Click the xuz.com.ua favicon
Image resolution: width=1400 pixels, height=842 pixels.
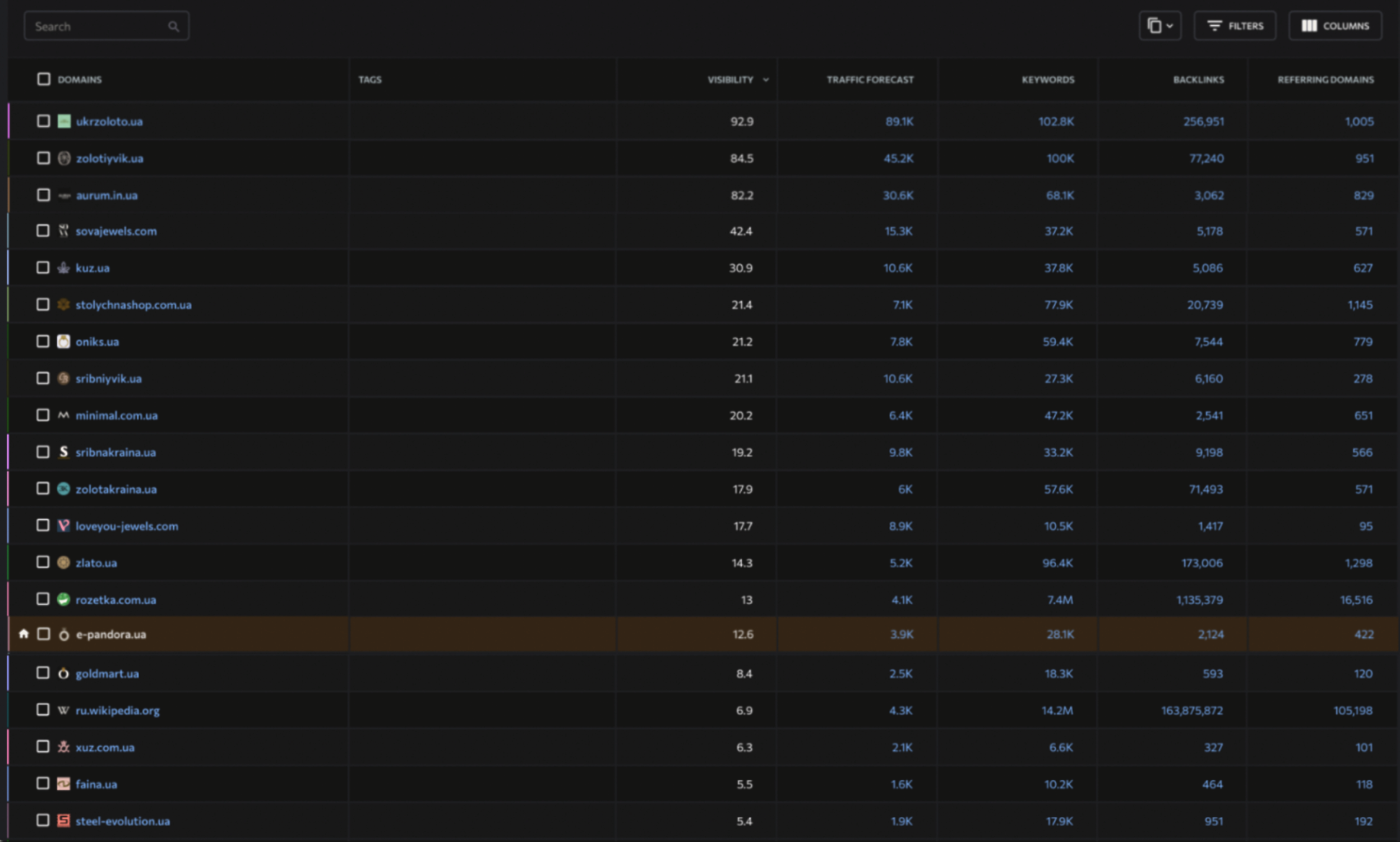(63, 747)
